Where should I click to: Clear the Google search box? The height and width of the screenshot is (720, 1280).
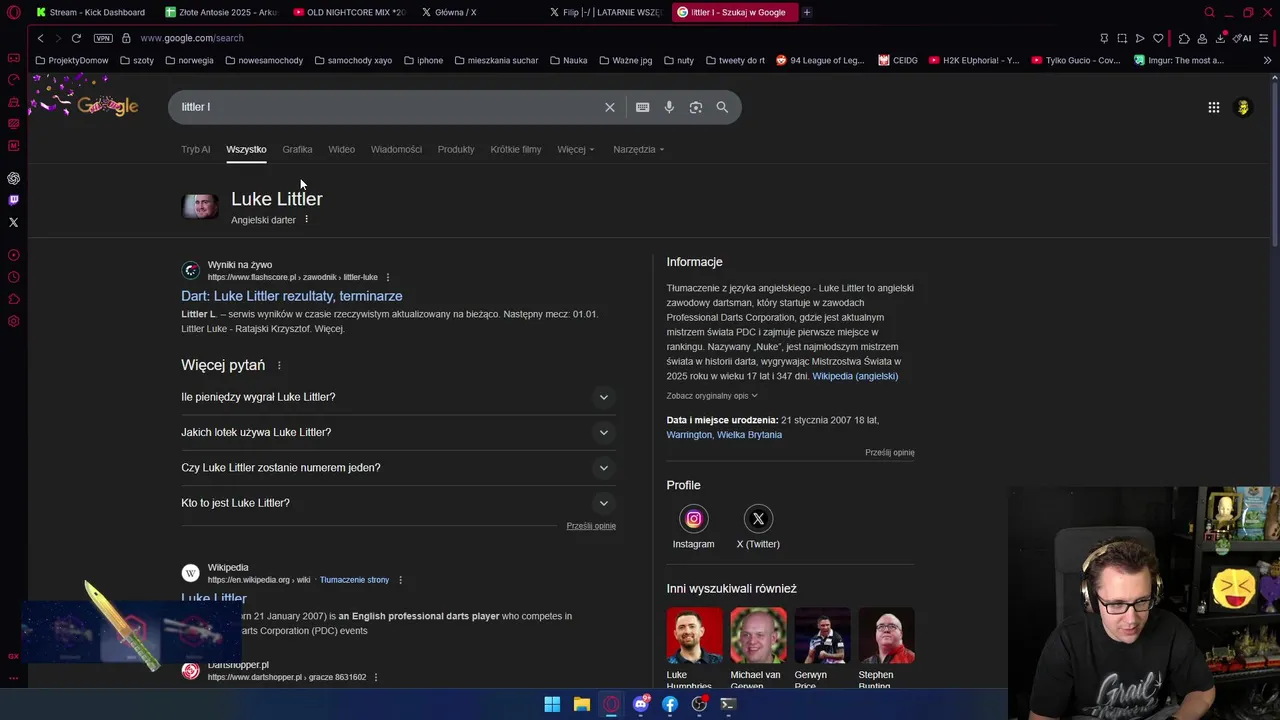pos(610,107)
